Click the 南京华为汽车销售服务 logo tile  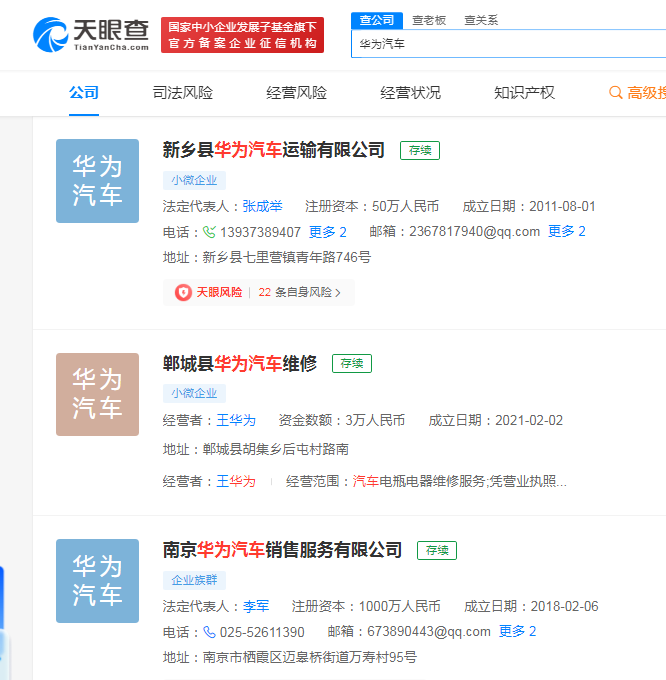[x=98, y=581]
